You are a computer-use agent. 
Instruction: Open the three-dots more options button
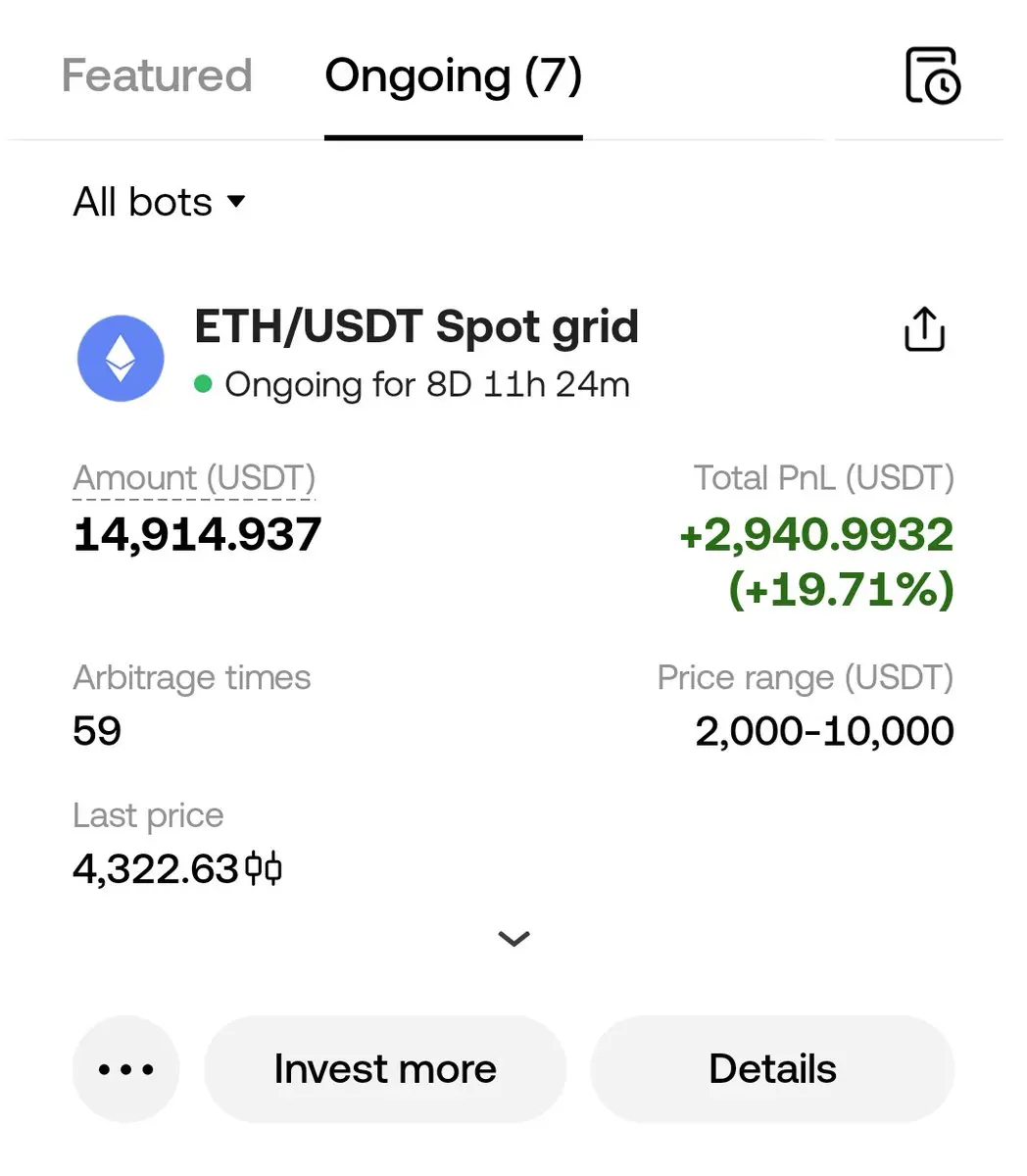click(x=125, y=1069)
